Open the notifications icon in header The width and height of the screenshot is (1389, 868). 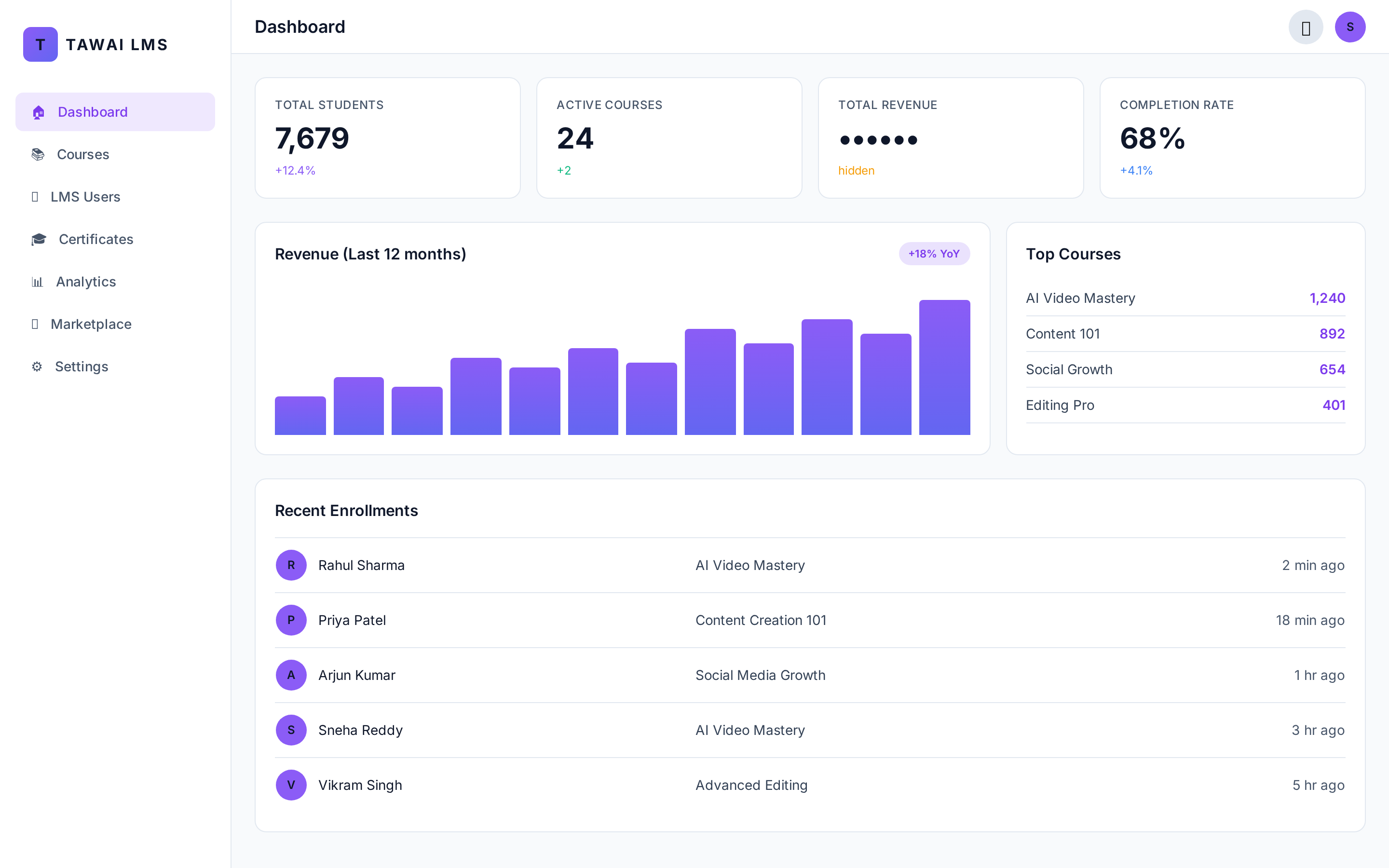pyautogui.click(x=1306, y=27)
